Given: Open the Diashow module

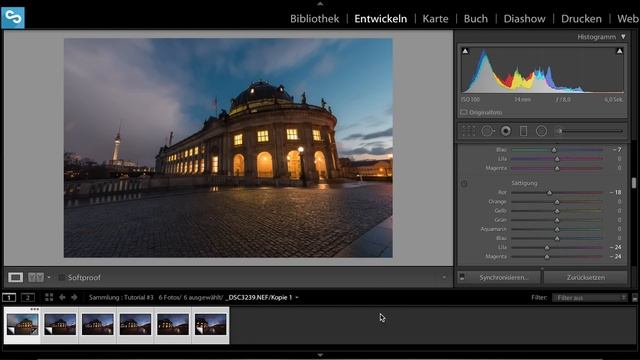Looking at the screenshot, I should pos(524,19).
